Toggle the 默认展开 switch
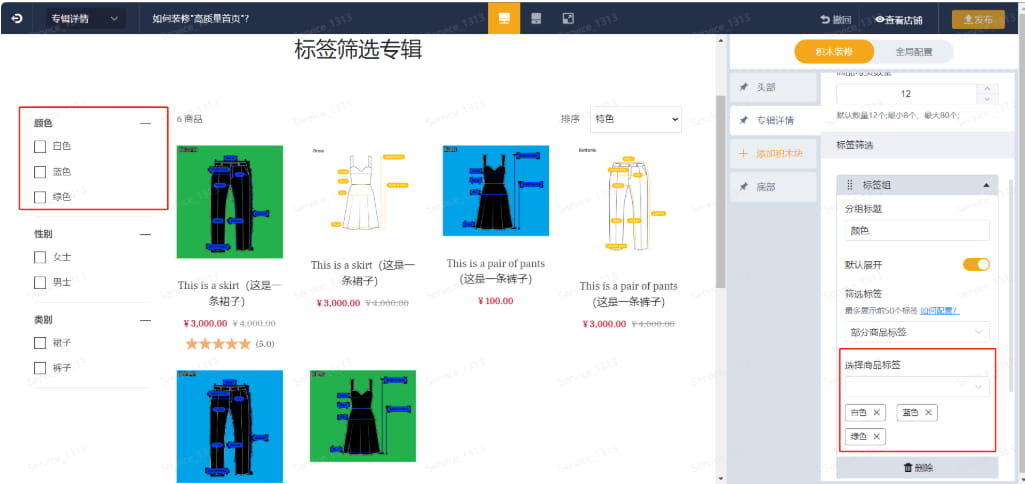1025x484 pixels. click(976, 265)
